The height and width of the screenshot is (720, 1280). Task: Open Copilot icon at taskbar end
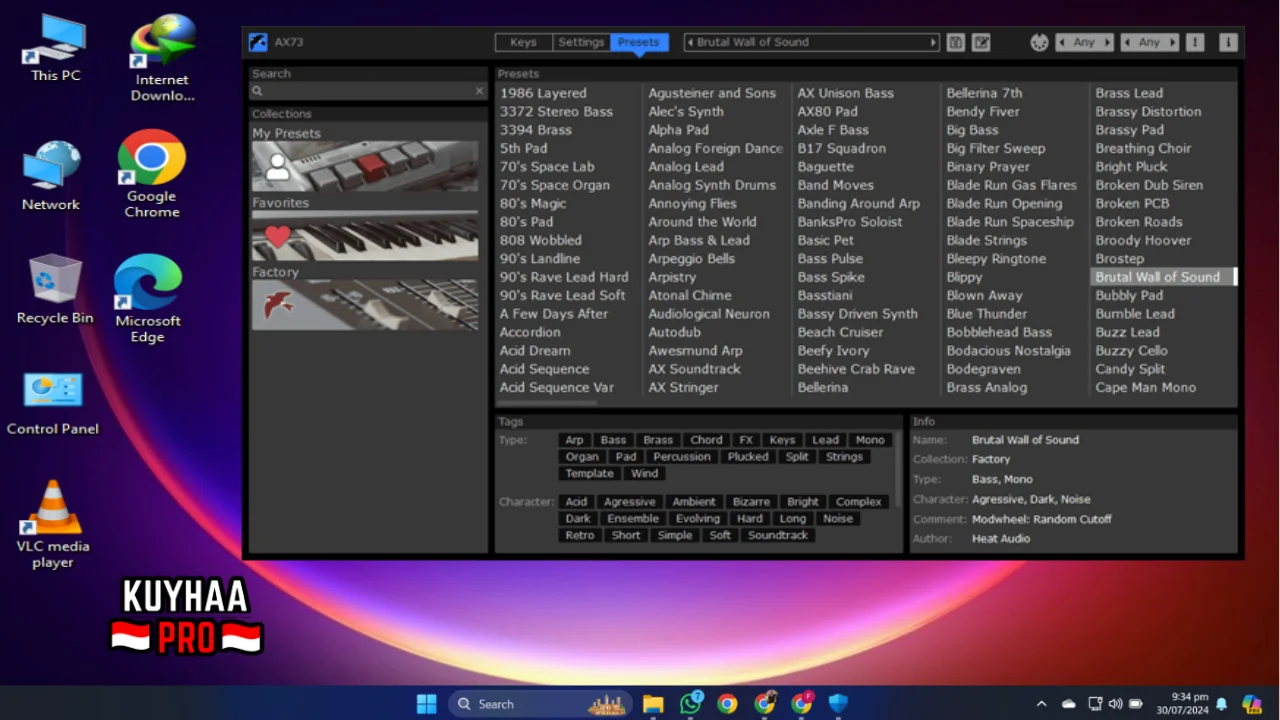pyautogui.click(x=1252, y=704)
